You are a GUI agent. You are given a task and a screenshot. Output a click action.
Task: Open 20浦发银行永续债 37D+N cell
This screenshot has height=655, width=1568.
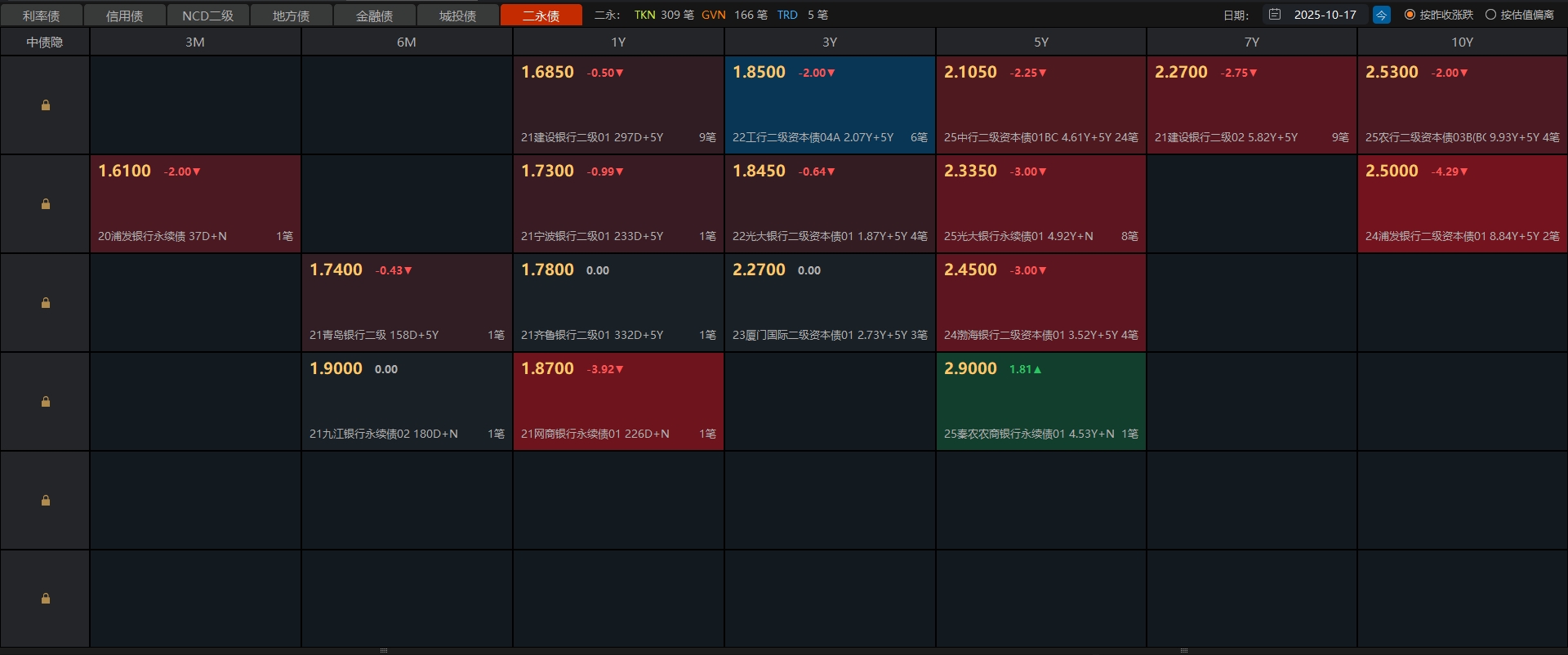point(195,204)
